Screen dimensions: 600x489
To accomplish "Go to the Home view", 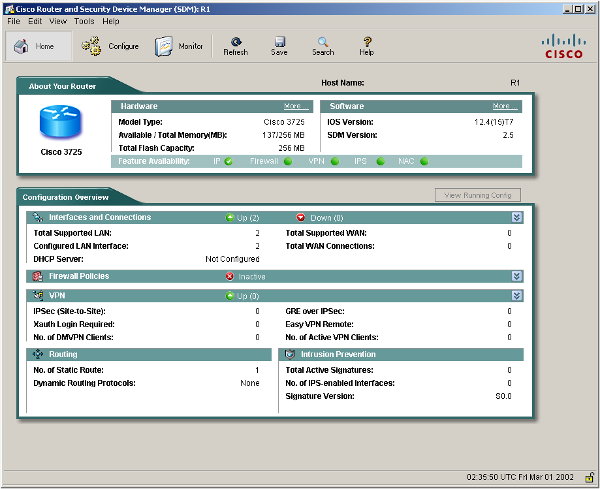I will pos(38,46).
